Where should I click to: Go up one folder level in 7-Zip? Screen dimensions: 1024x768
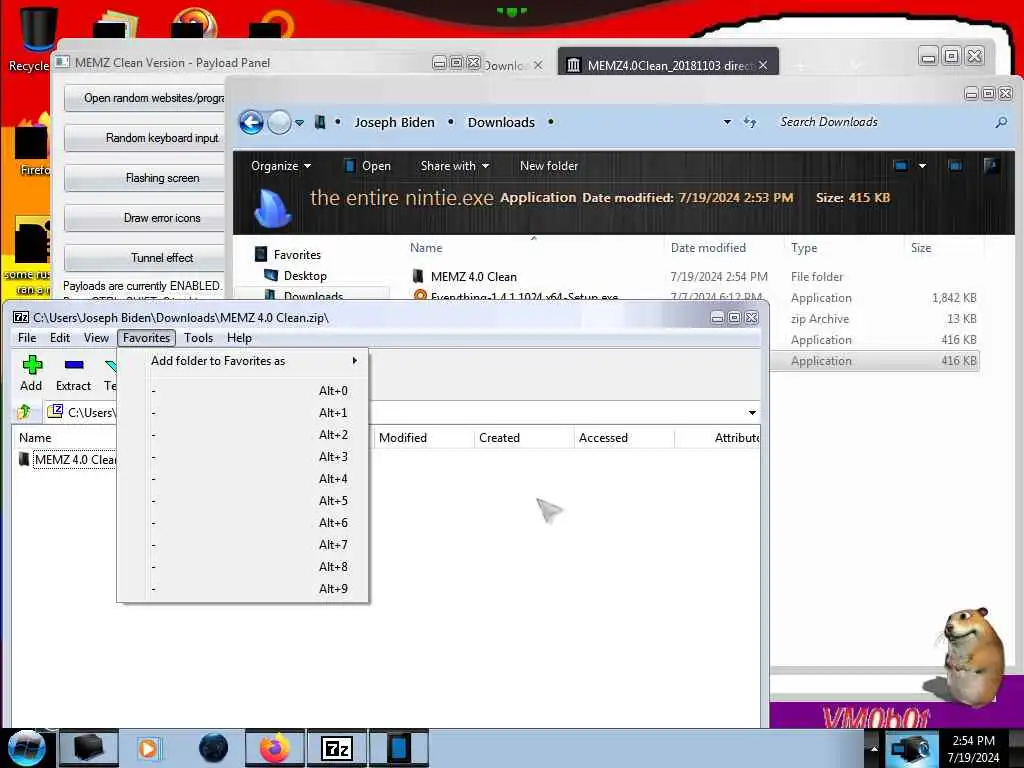click(x=24, y=412)
